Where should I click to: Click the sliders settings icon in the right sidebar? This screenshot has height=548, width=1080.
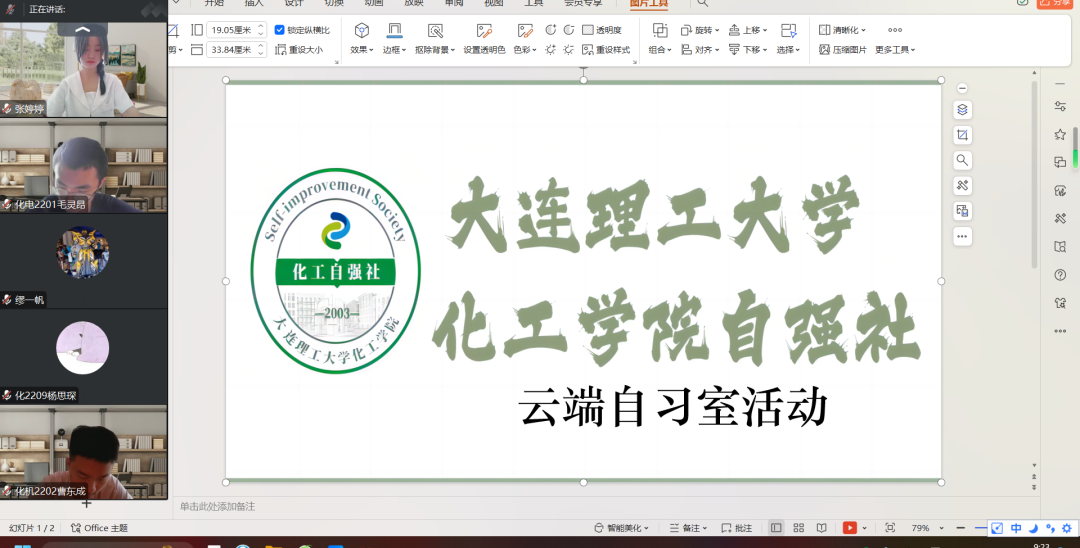click(x=1060, y=106)
